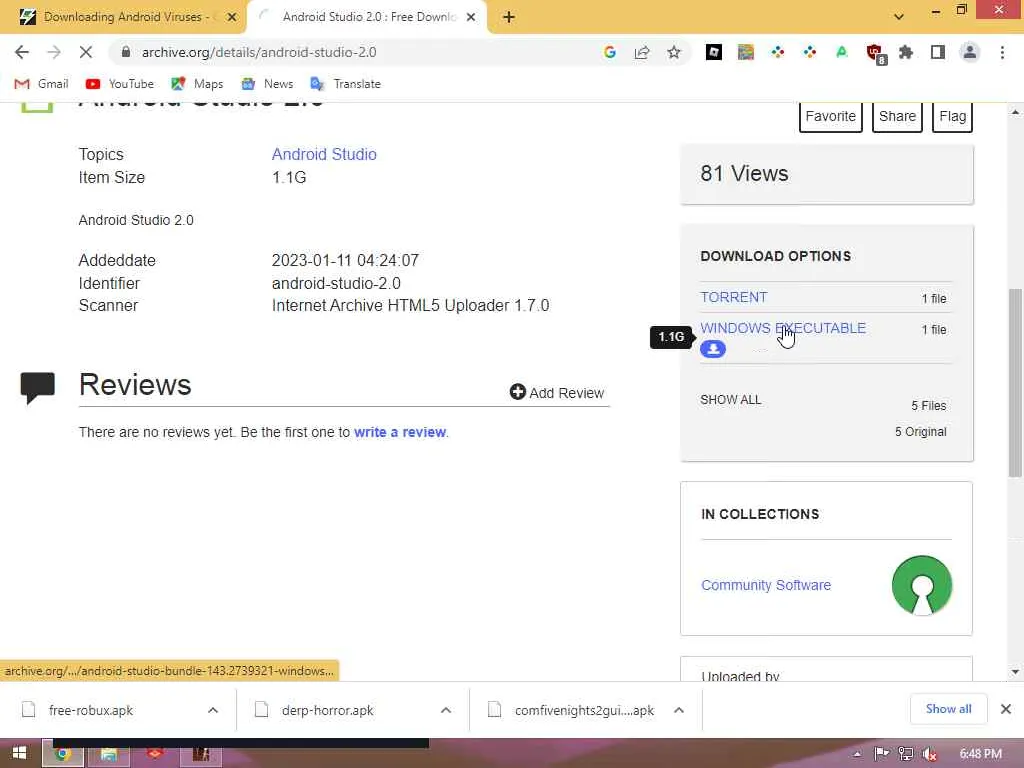Click the Chrome taskbar icon
Screen dimensions: 1024x768
coord(63,754)
